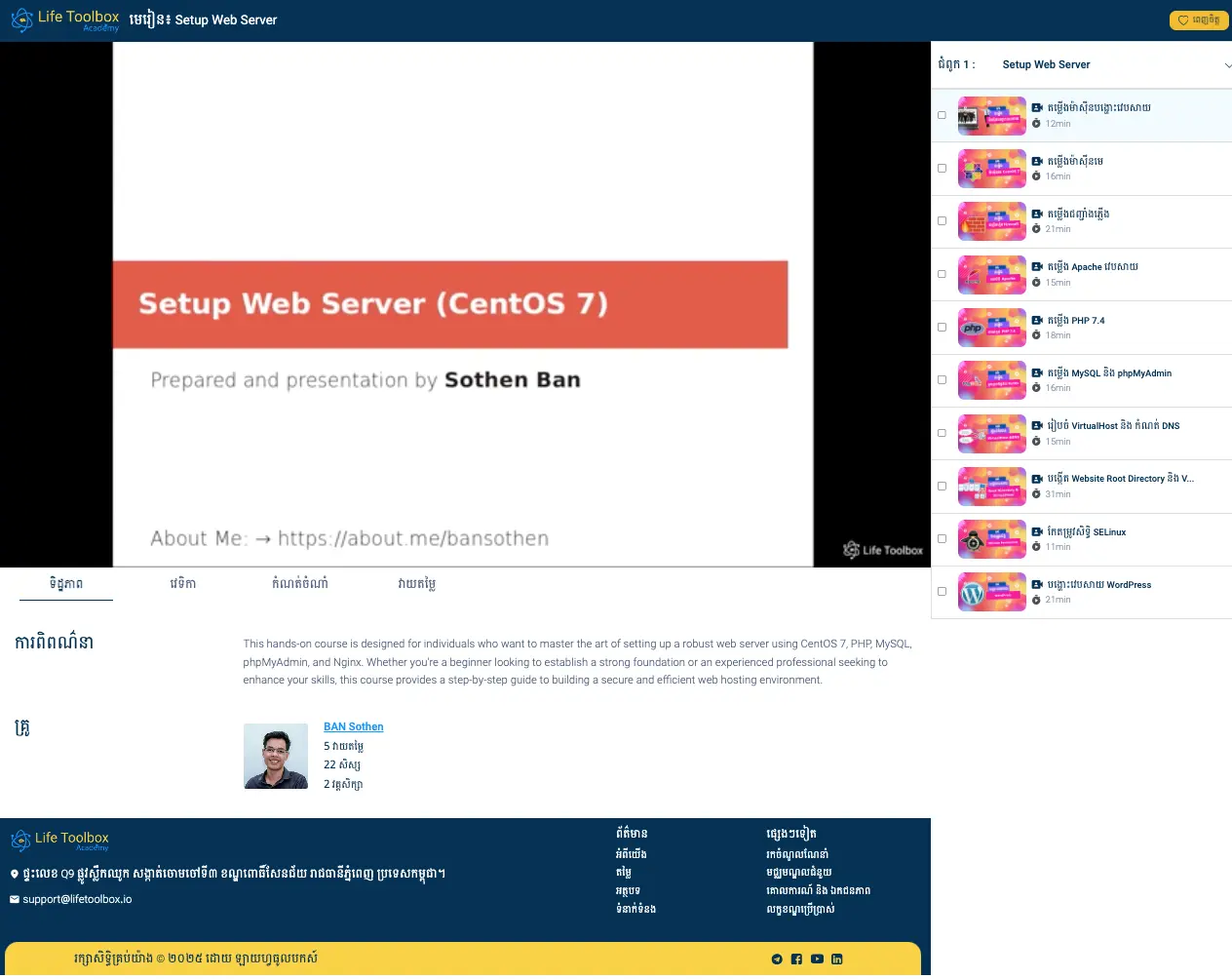Image resolution: width=1232 pixels, height=979 pixels.
Task: Tick the SELinux lesson checkbox
Action: pos(942,539)
